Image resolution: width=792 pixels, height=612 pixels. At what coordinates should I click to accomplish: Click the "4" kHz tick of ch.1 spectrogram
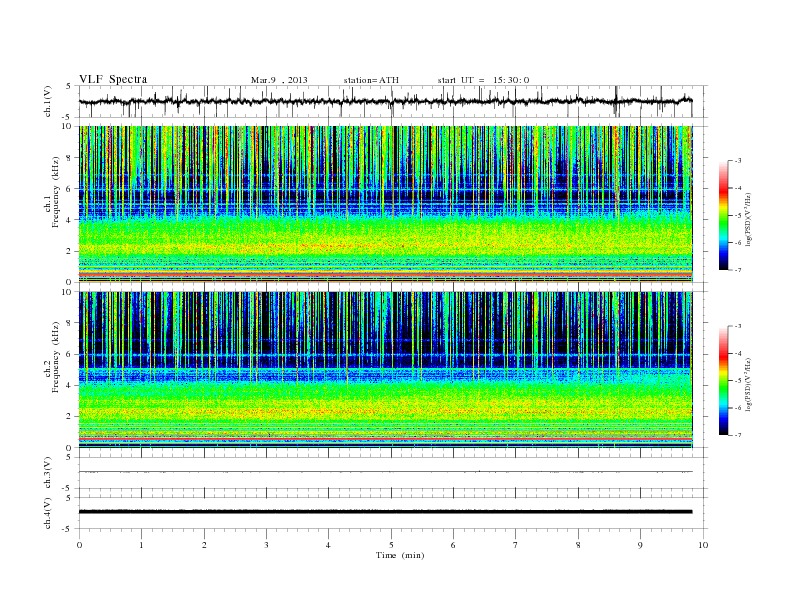(69, 220)
